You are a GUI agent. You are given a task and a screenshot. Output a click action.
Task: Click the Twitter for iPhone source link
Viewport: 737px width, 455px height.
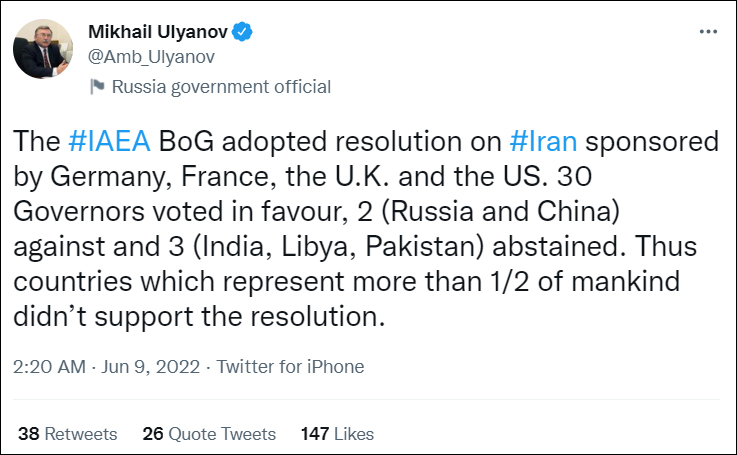point(291,367)
